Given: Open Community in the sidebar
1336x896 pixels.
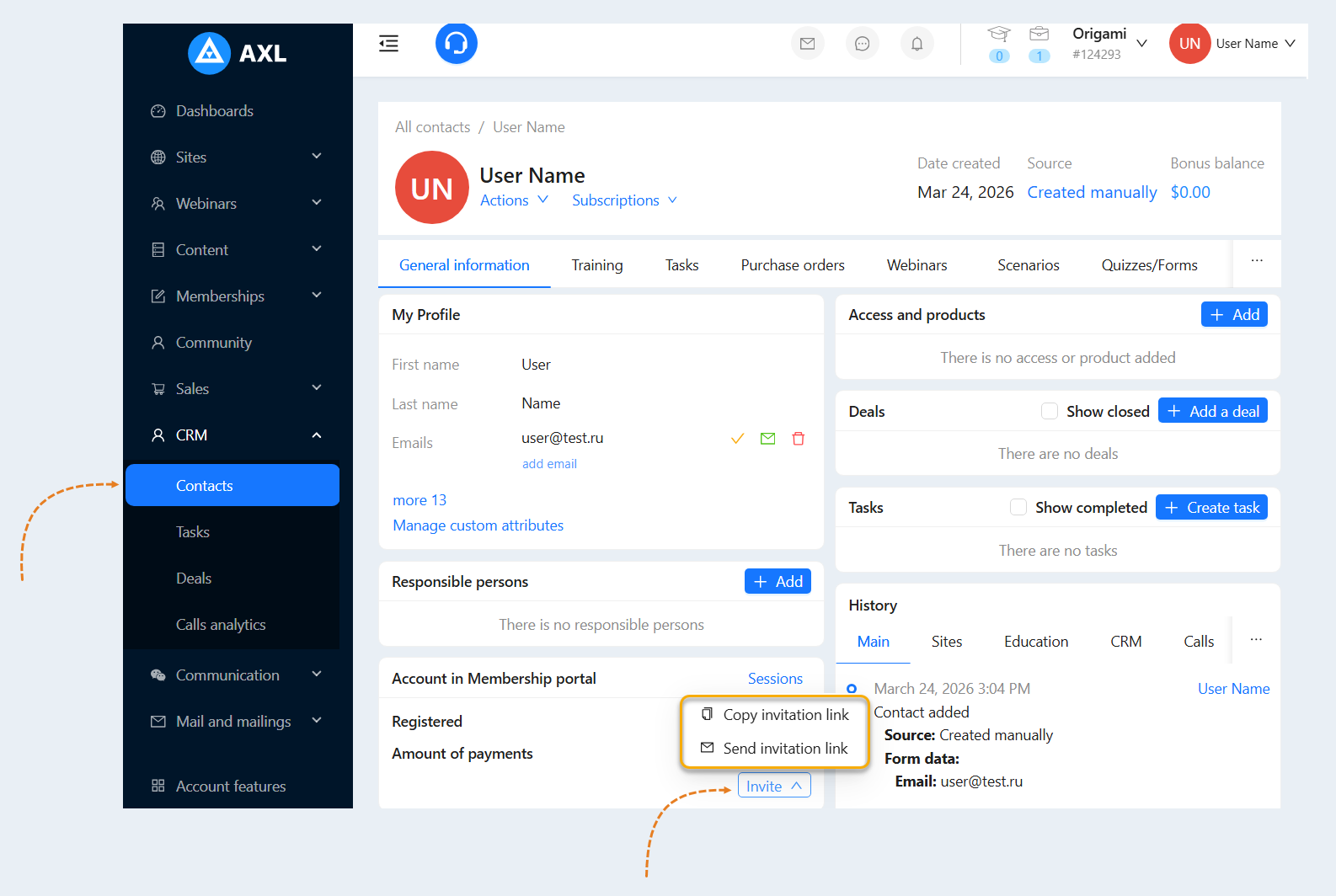Looking at the screenshot, I should 213,343.
